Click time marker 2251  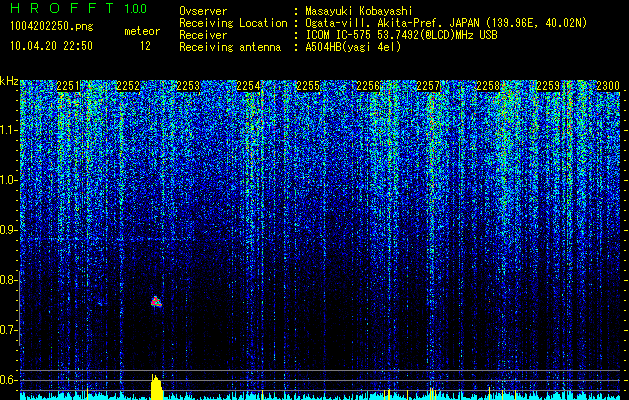[68, 86]
